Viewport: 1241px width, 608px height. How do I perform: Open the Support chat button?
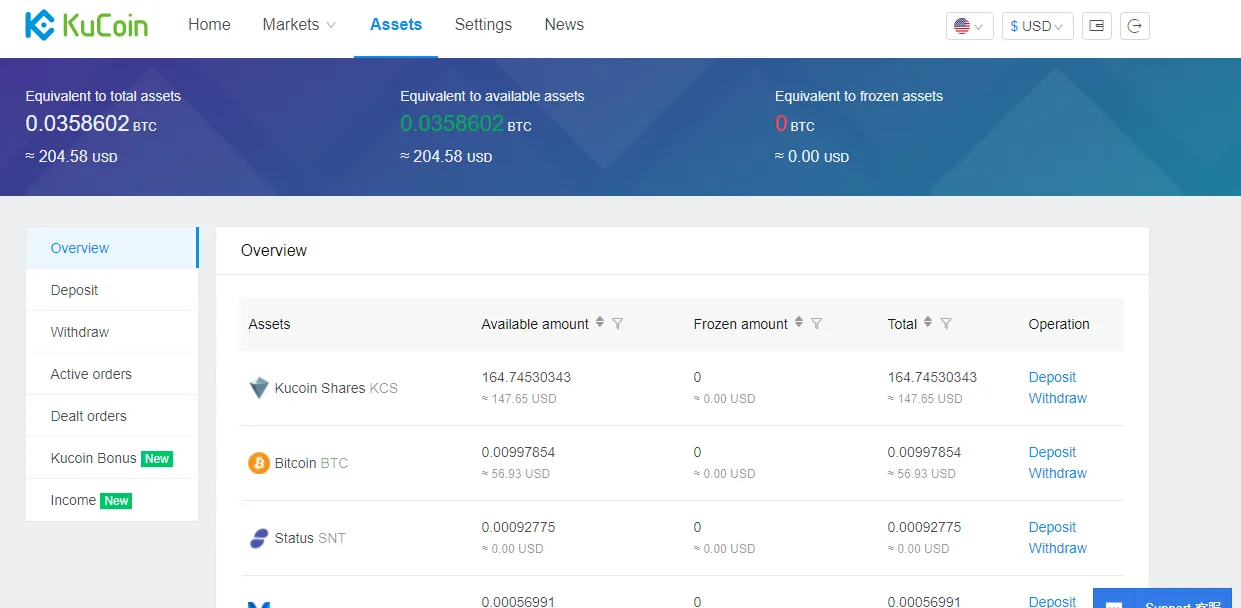tap(1162, 599)
